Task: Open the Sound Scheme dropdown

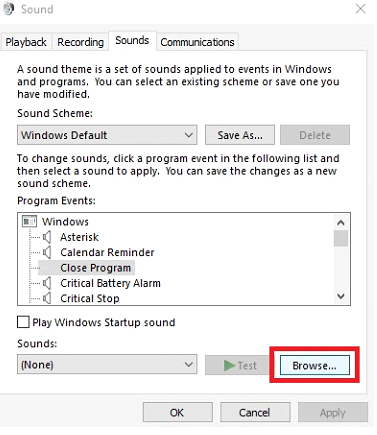Action: [107, 135]
